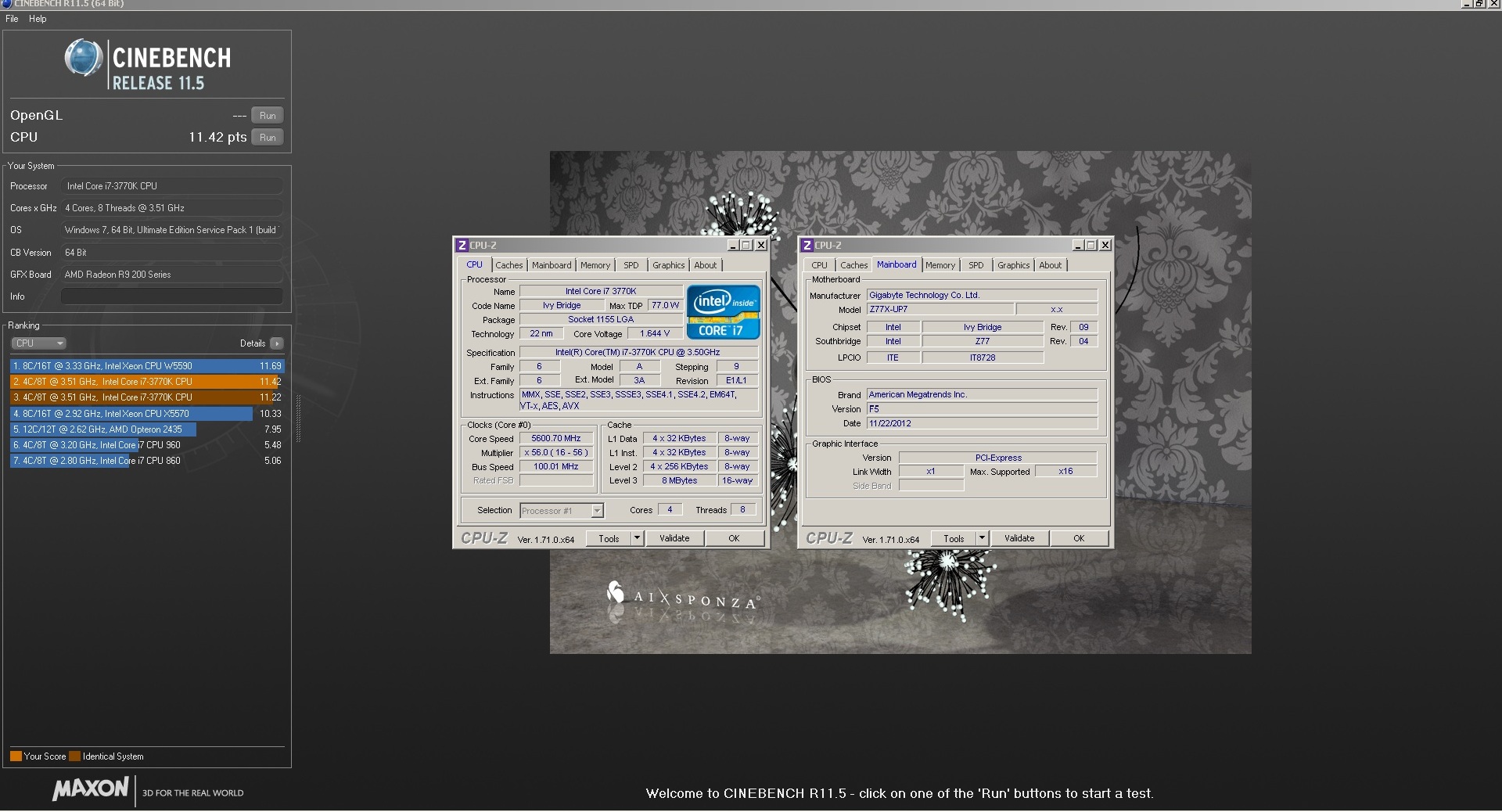Viewport: 1502px width, 812px height.
Task: Switch to SPD tab in left CPU-Z
Action: (x=631, y=265)
